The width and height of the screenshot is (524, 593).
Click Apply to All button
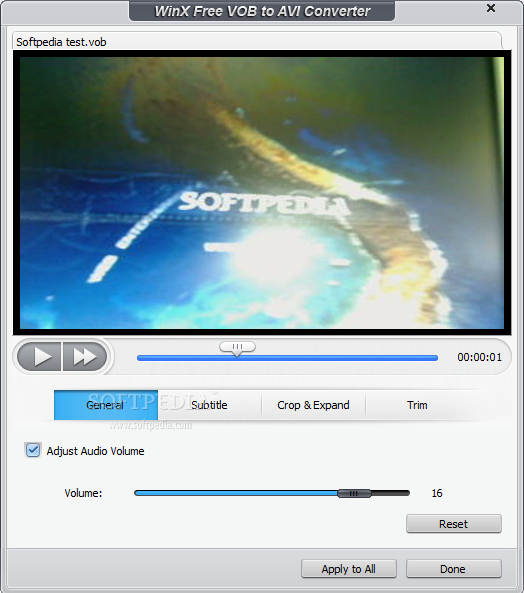[349, 569]
